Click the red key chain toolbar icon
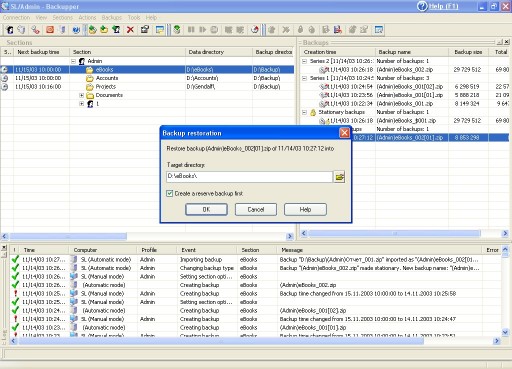 35,30
